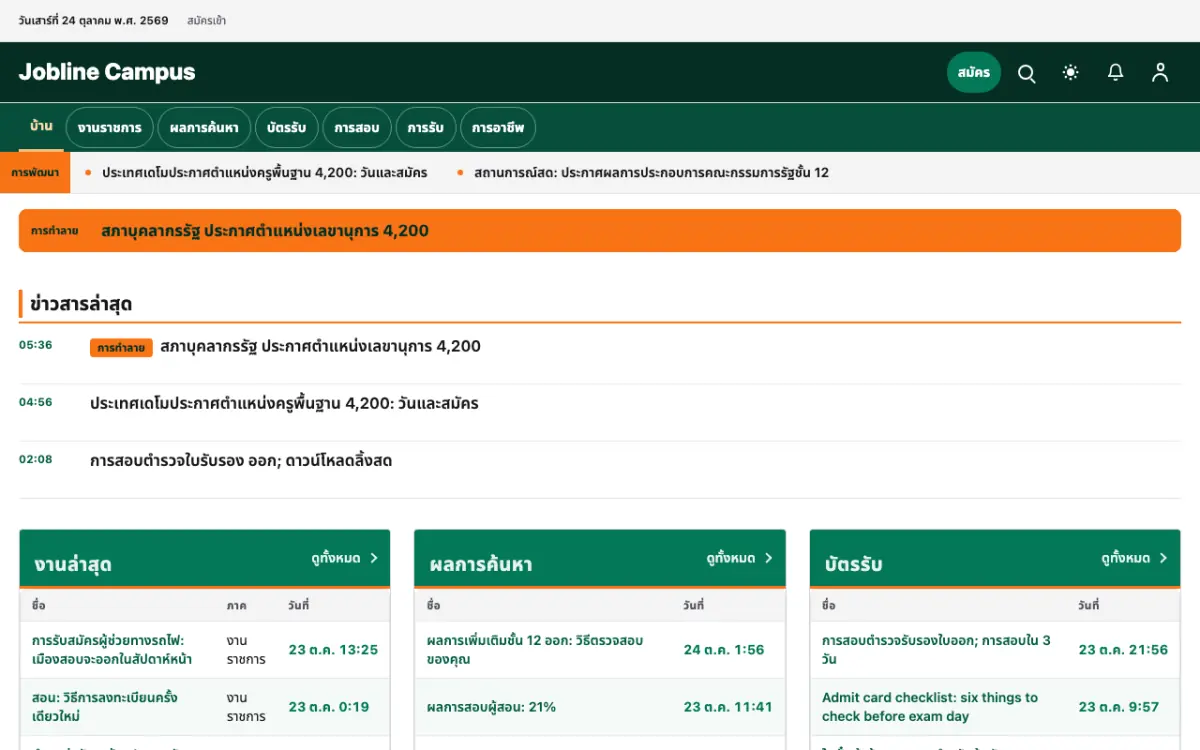The image size is (1200, 750).
Task: Open job row การรับสมัครผู้ช่วยทางรถไฟ
Action: coord(112,650)
